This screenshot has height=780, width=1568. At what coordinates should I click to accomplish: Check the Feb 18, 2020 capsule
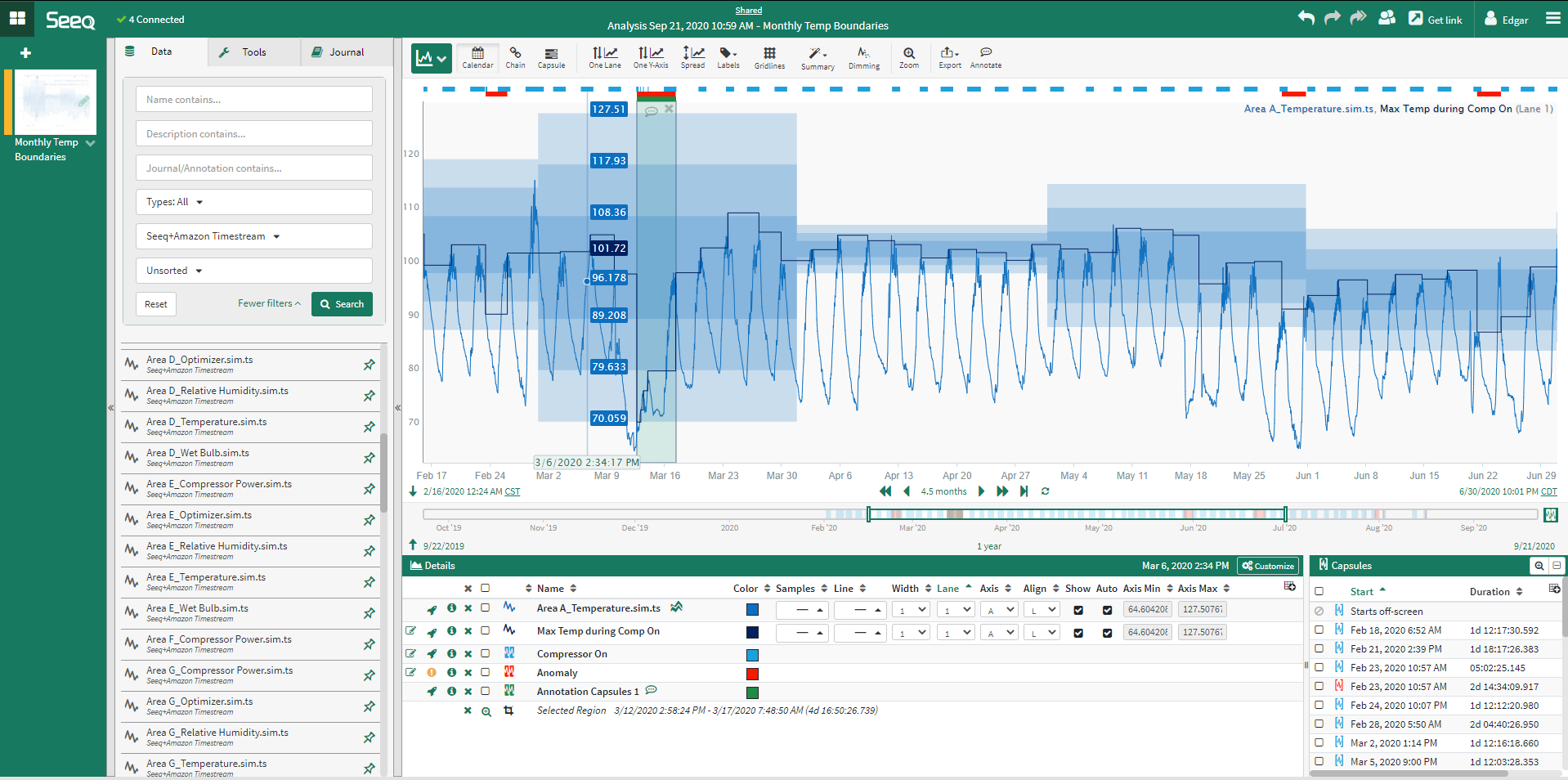click(1319, 630)
